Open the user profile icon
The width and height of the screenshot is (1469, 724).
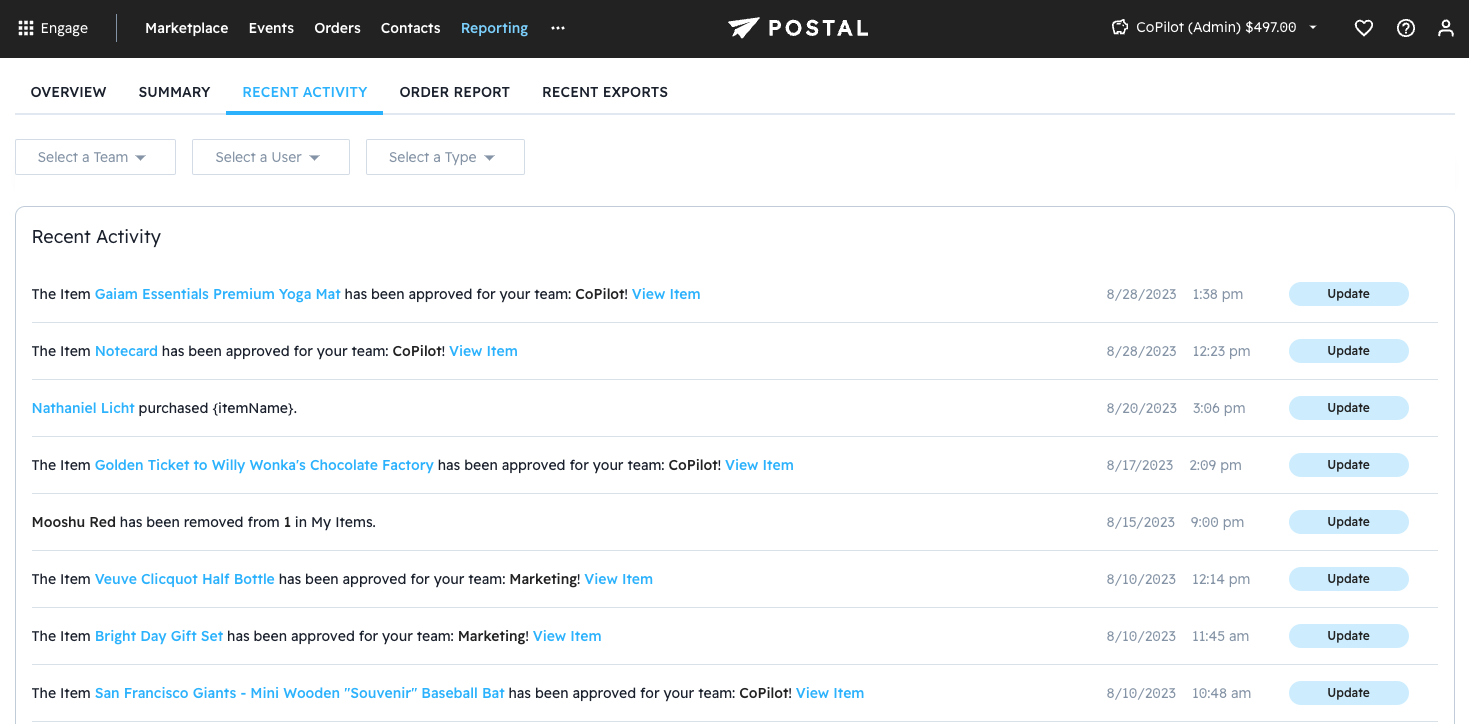point(1445,28)
